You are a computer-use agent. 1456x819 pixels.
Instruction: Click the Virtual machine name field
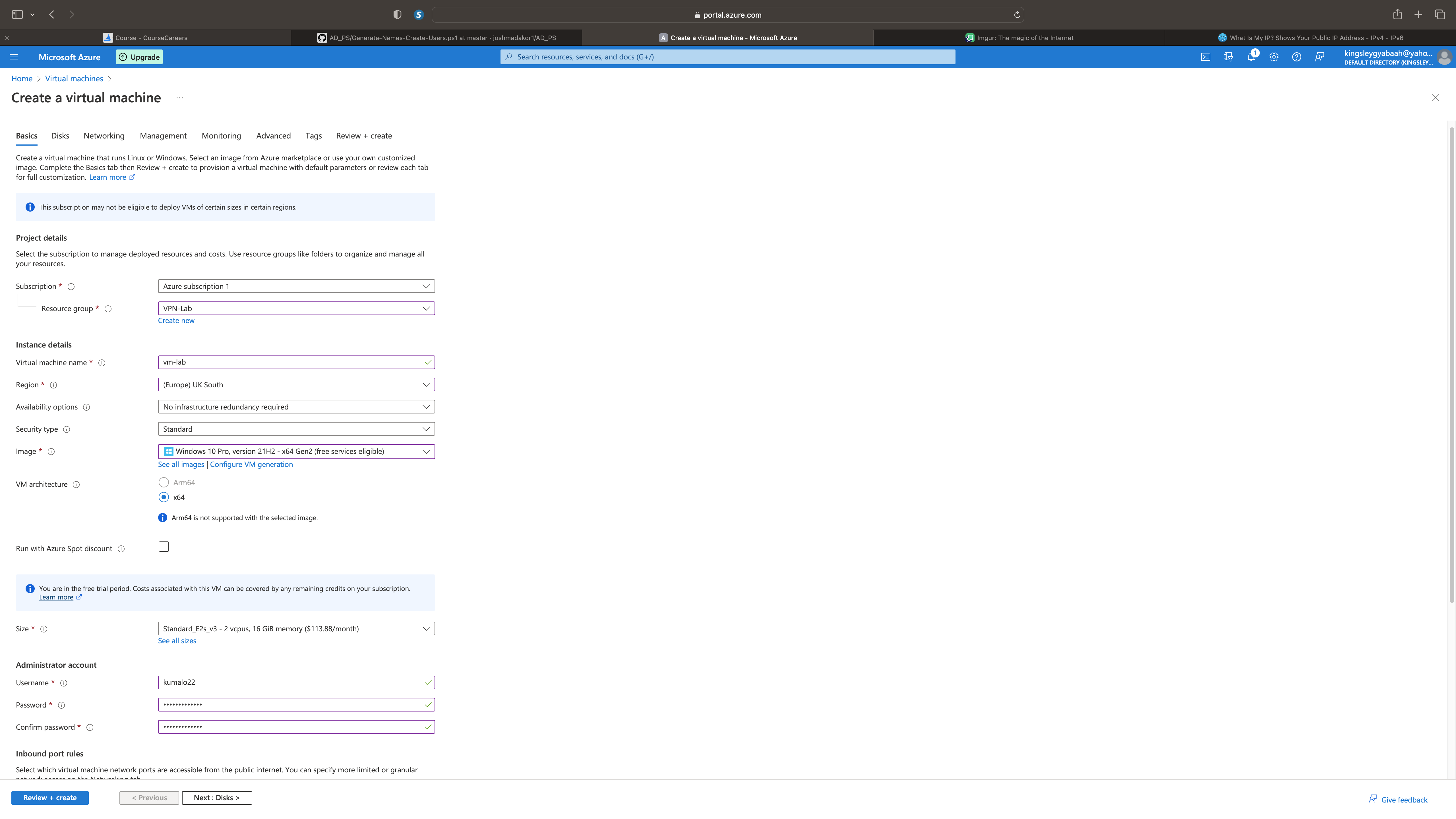(292, 362)
